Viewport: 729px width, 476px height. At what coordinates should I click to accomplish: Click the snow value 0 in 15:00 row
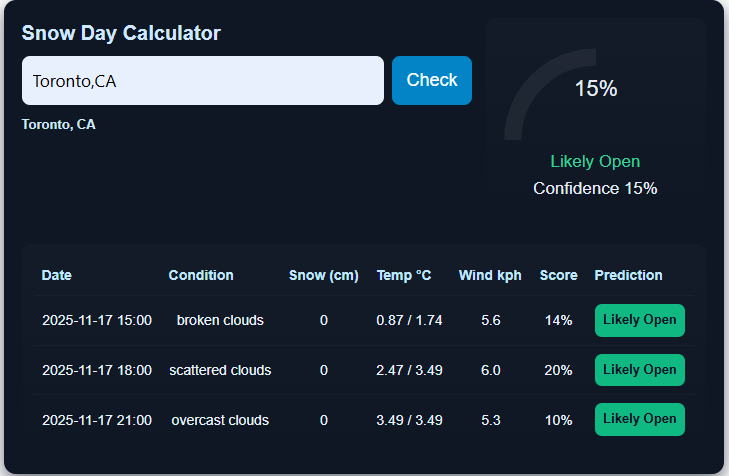324,320
